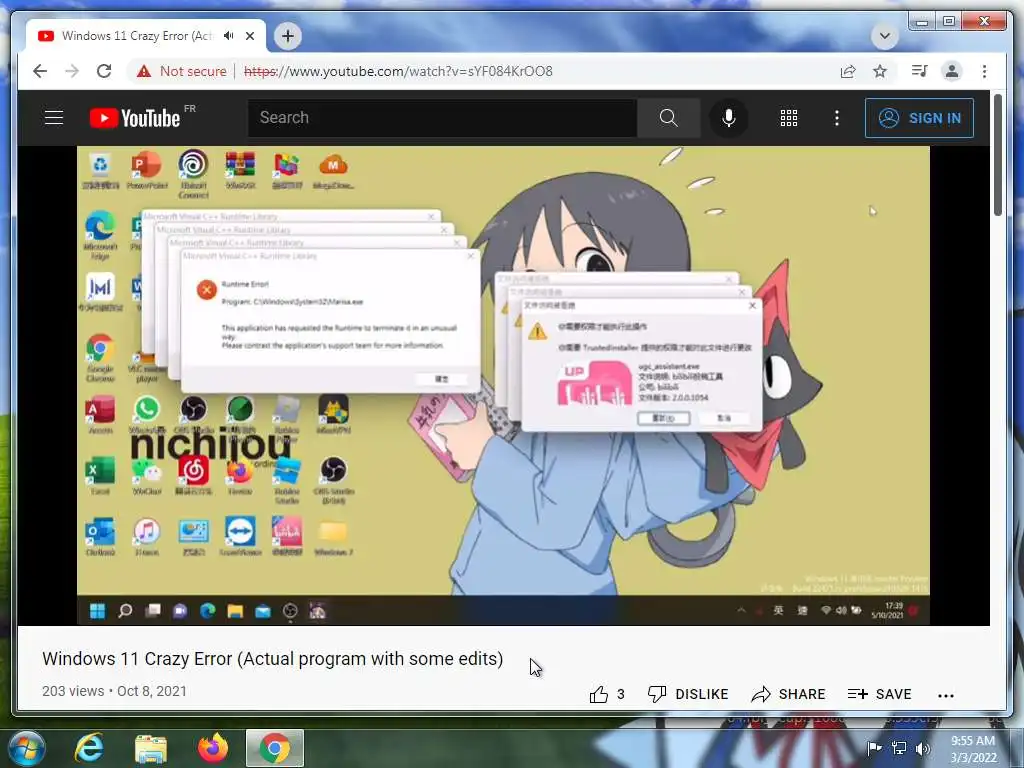The height and width of the screenshot is (768, 1024).
Task: Open File Explorer from taskbar
Action: (151, 748)
